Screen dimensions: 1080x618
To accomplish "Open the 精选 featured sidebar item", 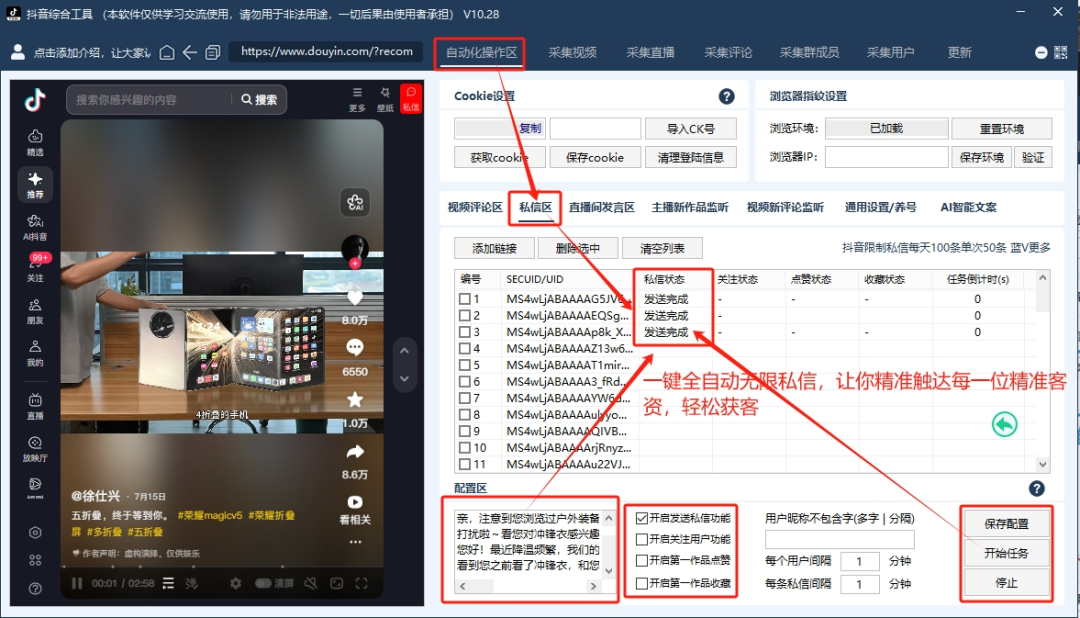I will coord(35,143).
